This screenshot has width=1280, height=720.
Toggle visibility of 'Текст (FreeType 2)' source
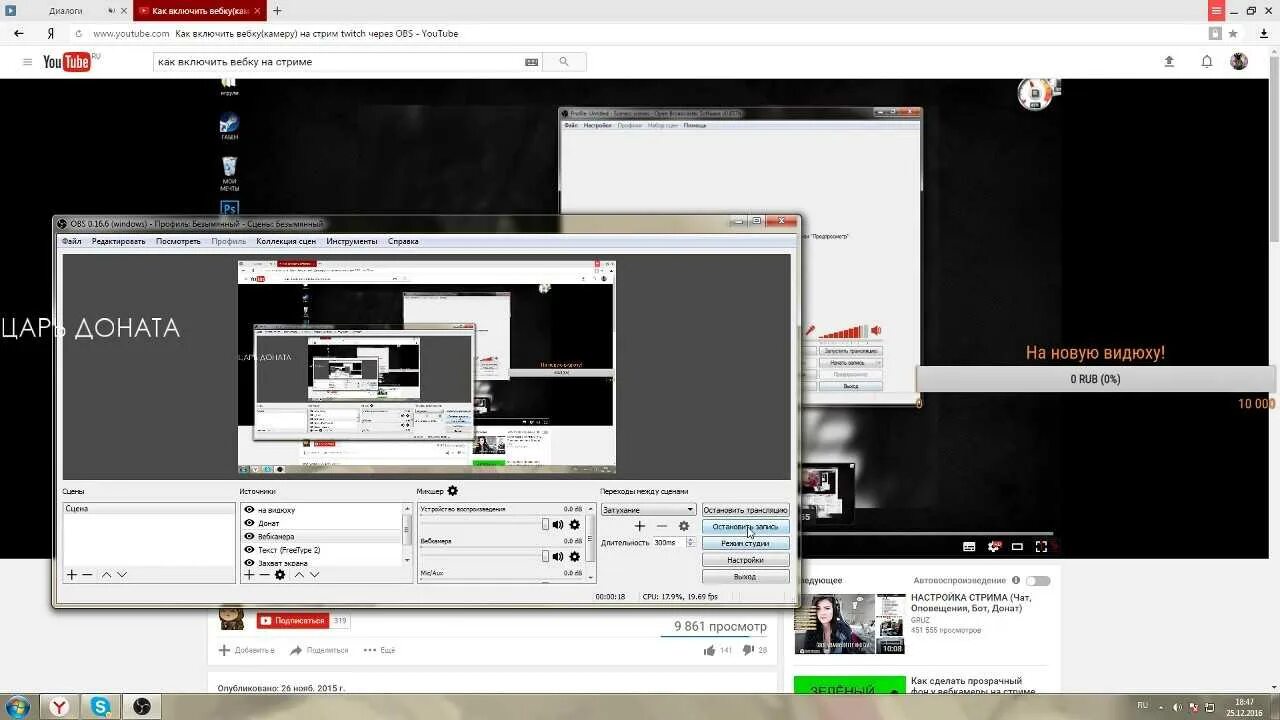pyautogui.click(x=249, y=550)
